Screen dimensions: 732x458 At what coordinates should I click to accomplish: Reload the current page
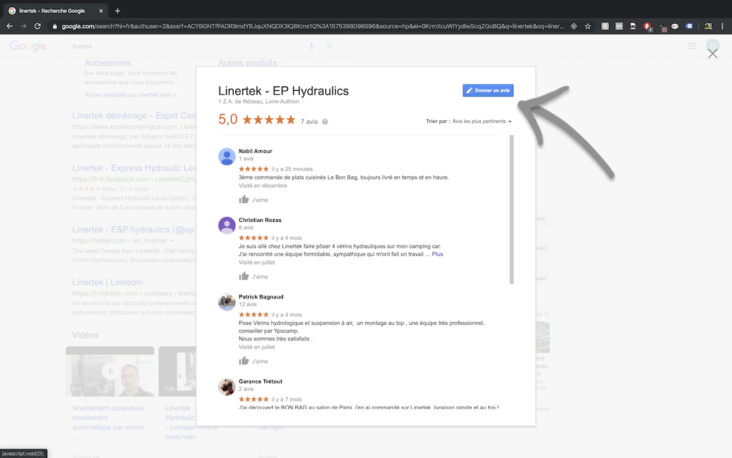pos(37,26)
